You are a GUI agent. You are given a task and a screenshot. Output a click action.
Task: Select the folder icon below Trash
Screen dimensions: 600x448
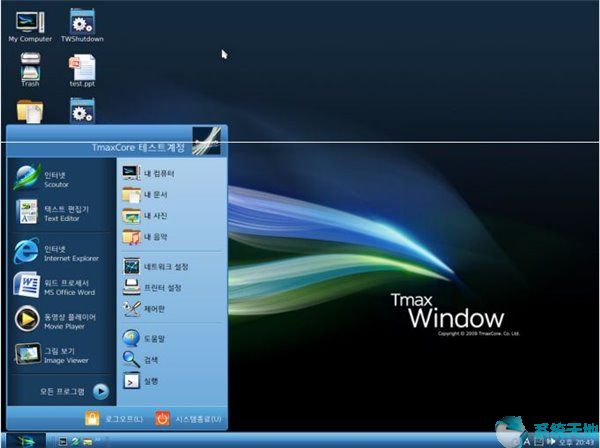[x=30, y=111]
